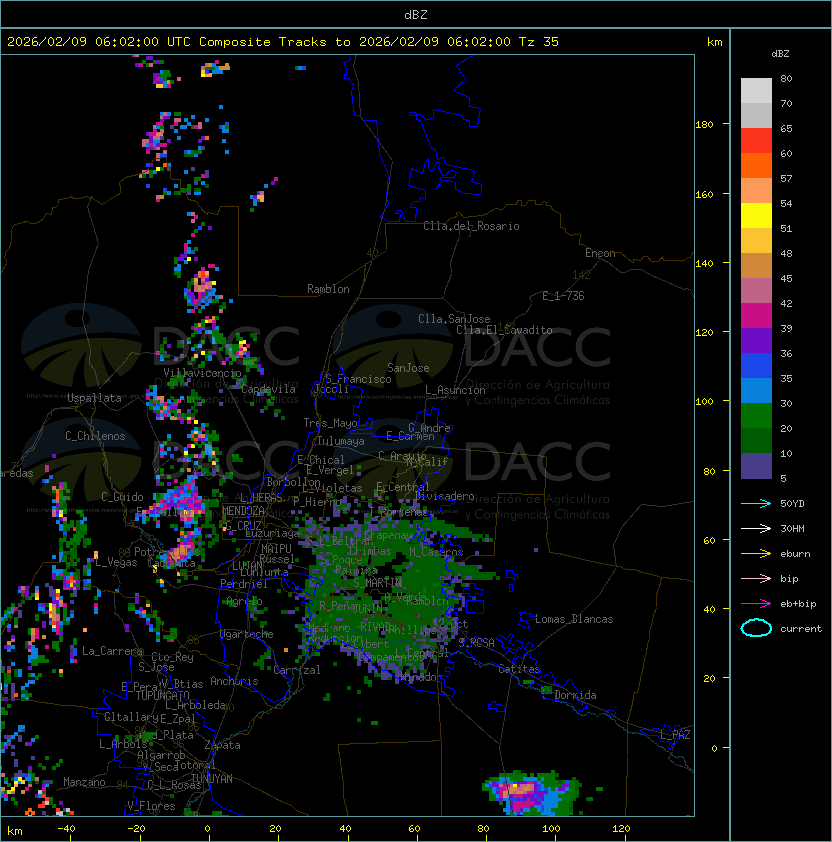The image size is (832, 842).
Task: Click the 'Ugarteche' map label
Action: (247, 634)
